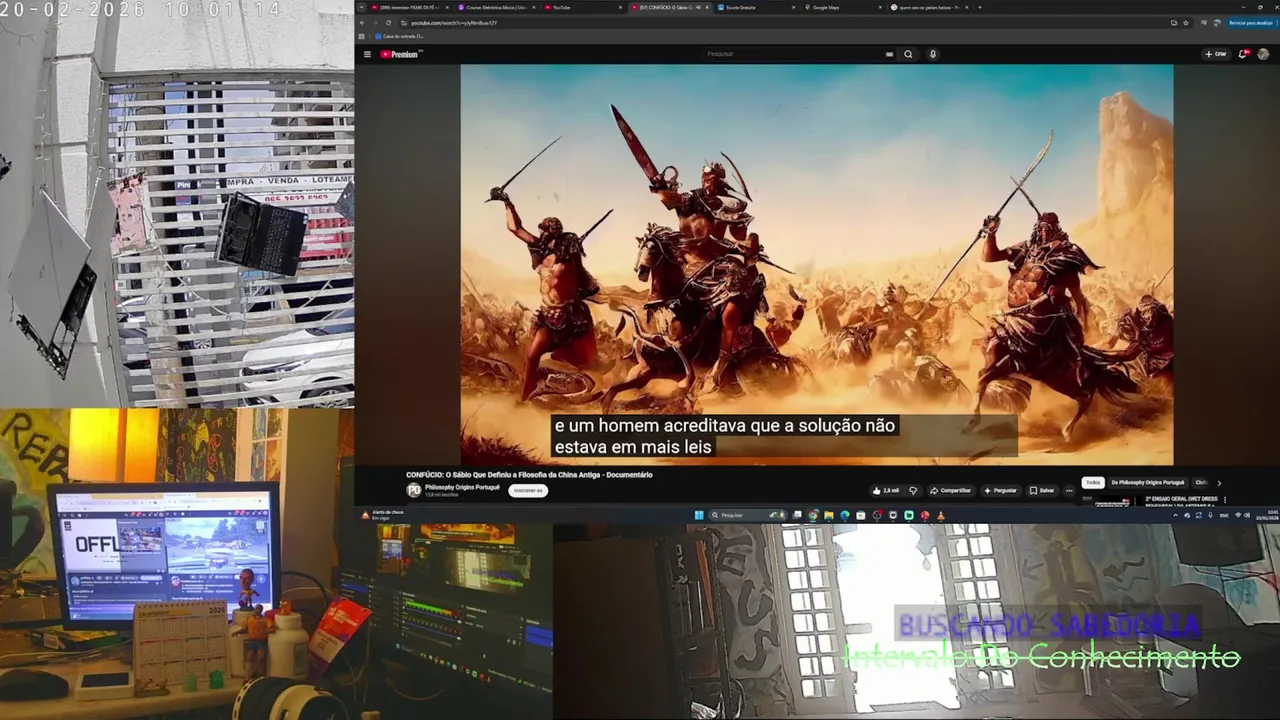This screenshot has width=1280, height=720.
Task: Select the Todos filter chip
Action: point(1093,482)
